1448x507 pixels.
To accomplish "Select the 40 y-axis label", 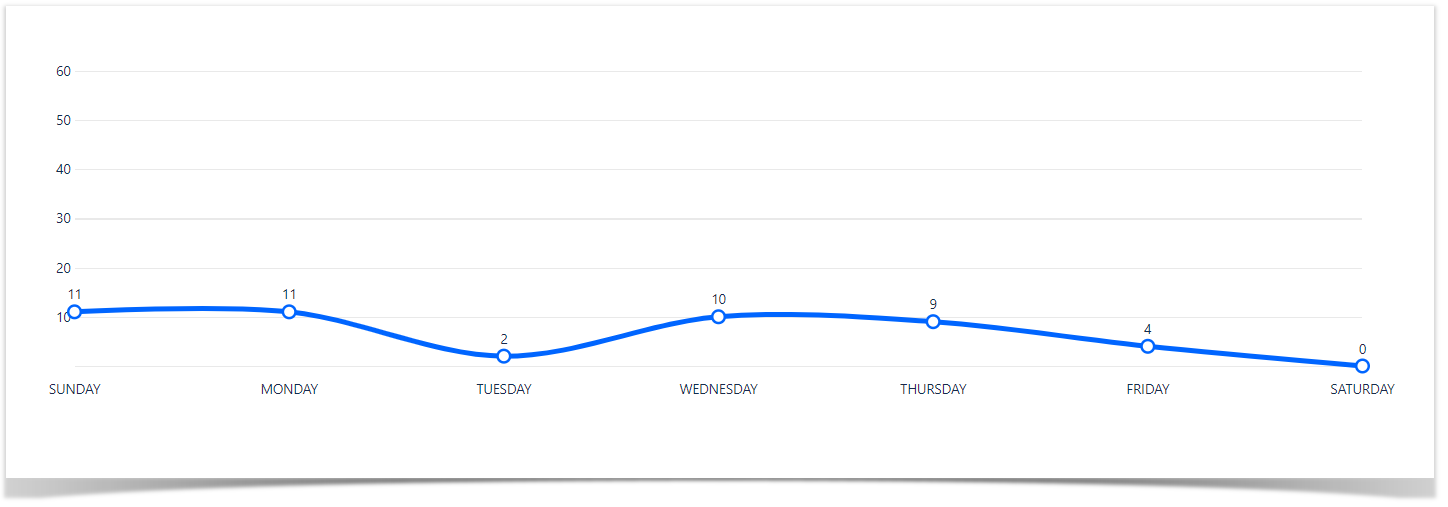I will click(x=63, y=169).
